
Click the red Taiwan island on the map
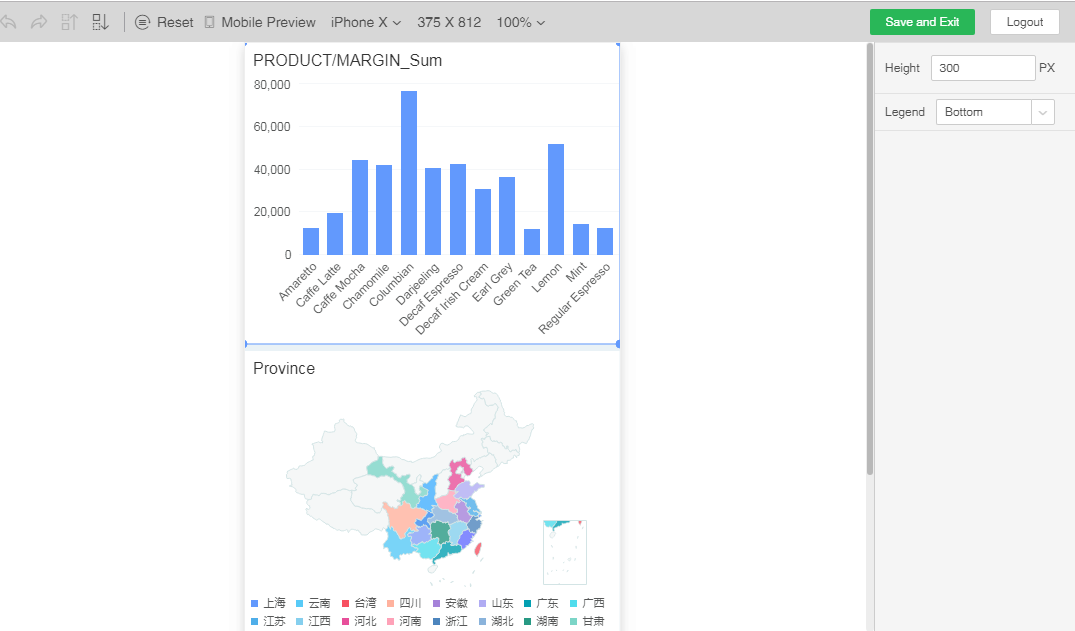tap(478, 549)
